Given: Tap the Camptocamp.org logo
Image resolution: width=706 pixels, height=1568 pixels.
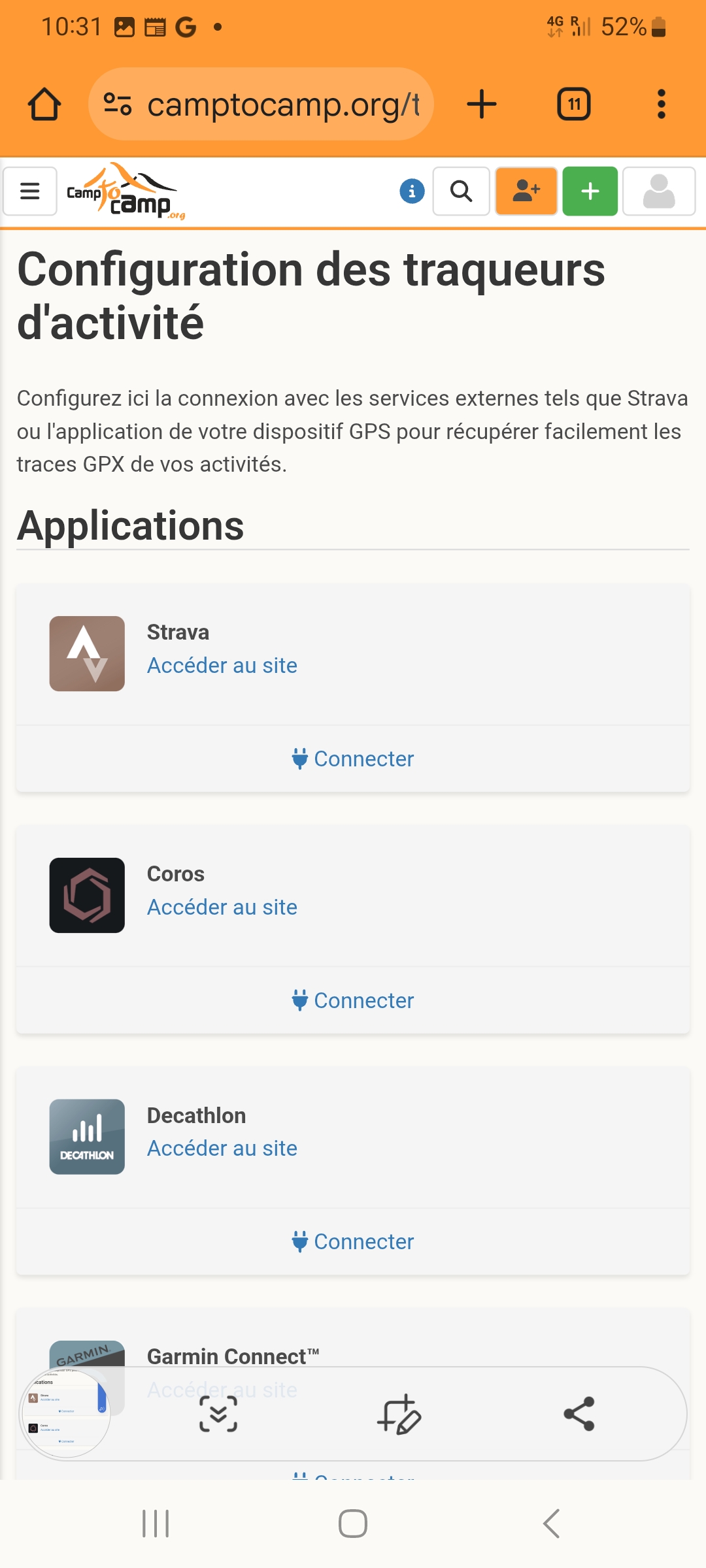Looking at the screenshot, I should click(x=126, y=191).
